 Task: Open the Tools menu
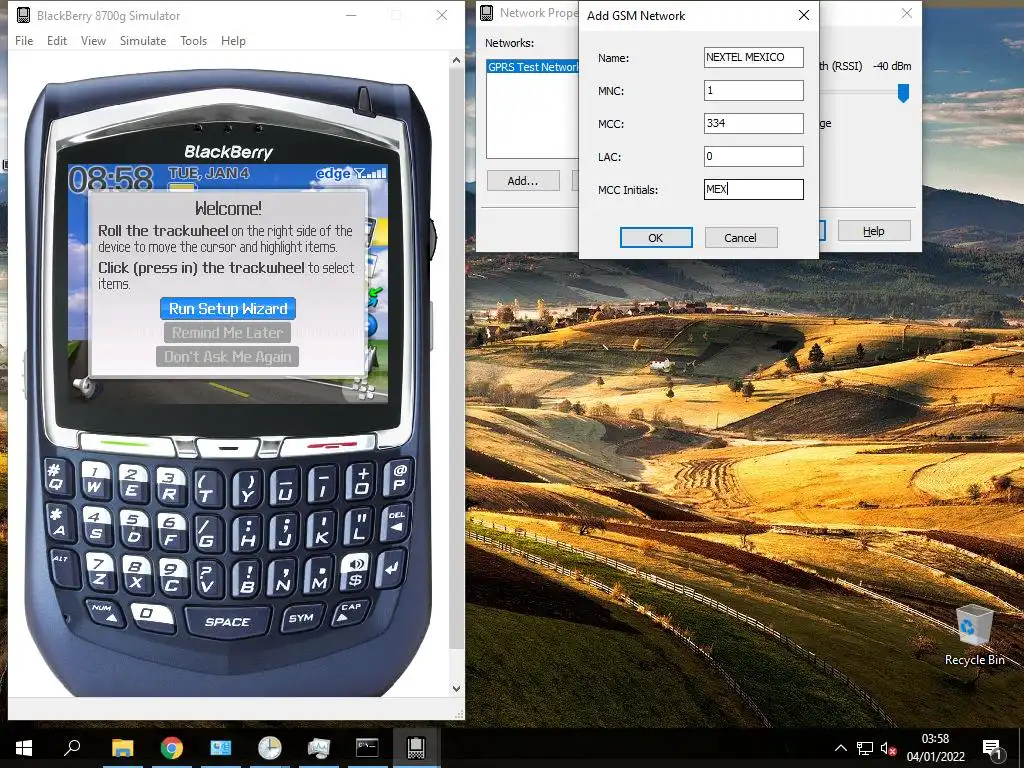[x=193, y=40]
